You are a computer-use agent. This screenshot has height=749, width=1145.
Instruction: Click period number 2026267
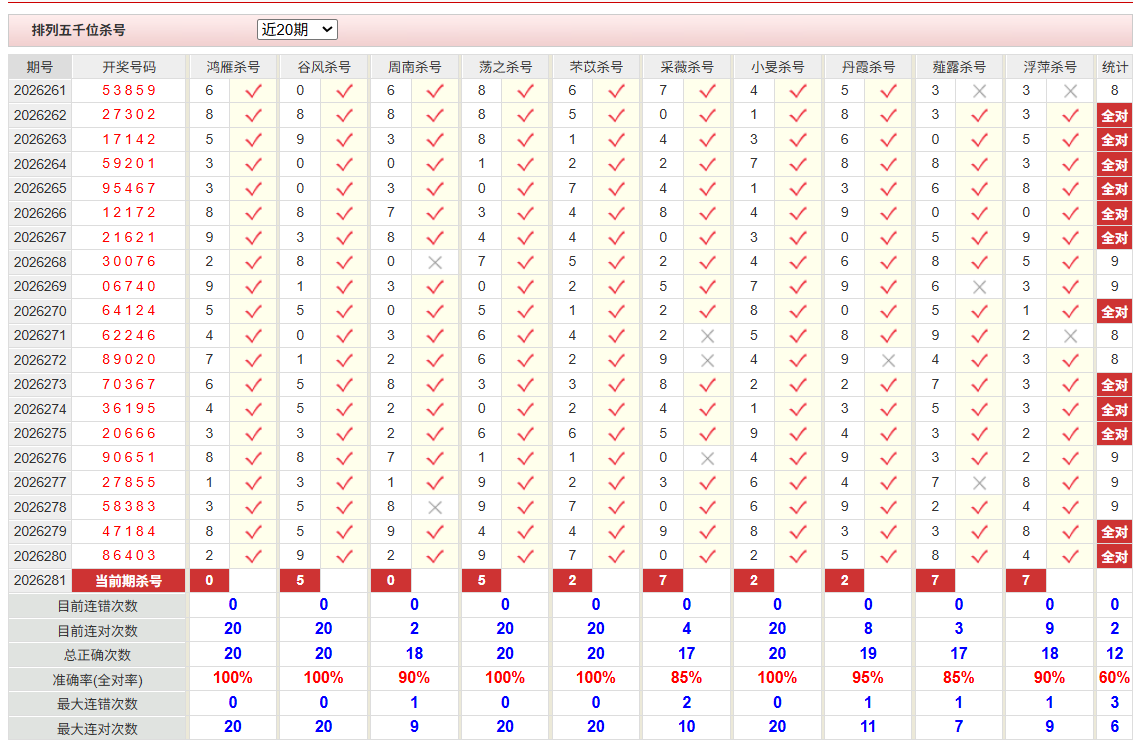(40, 237)
